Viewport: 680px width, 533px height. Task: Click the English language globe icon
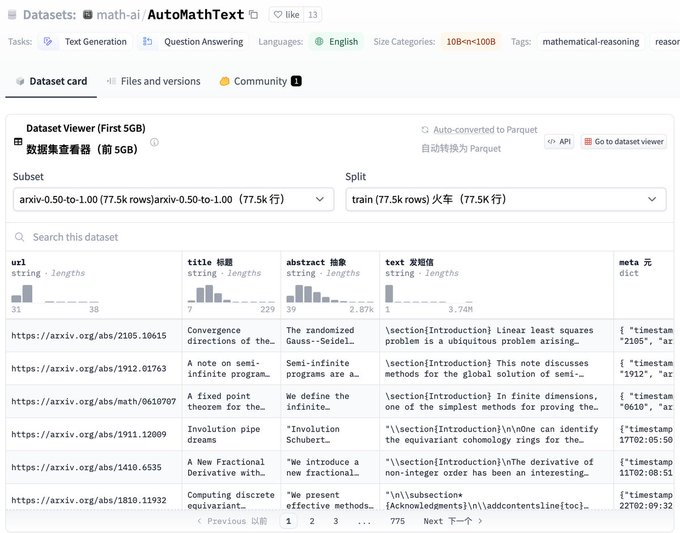319,42
